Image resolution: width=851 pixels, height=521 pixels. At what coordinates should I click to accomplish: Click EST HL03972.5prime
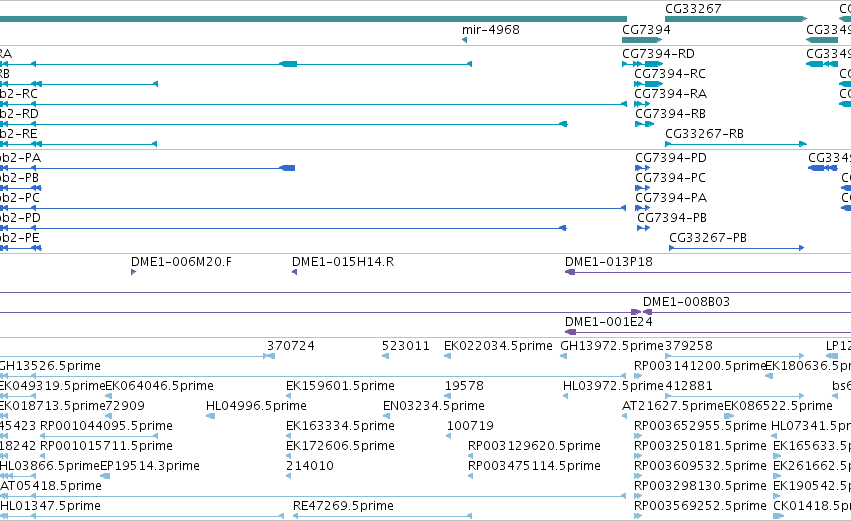pos(613,386)
